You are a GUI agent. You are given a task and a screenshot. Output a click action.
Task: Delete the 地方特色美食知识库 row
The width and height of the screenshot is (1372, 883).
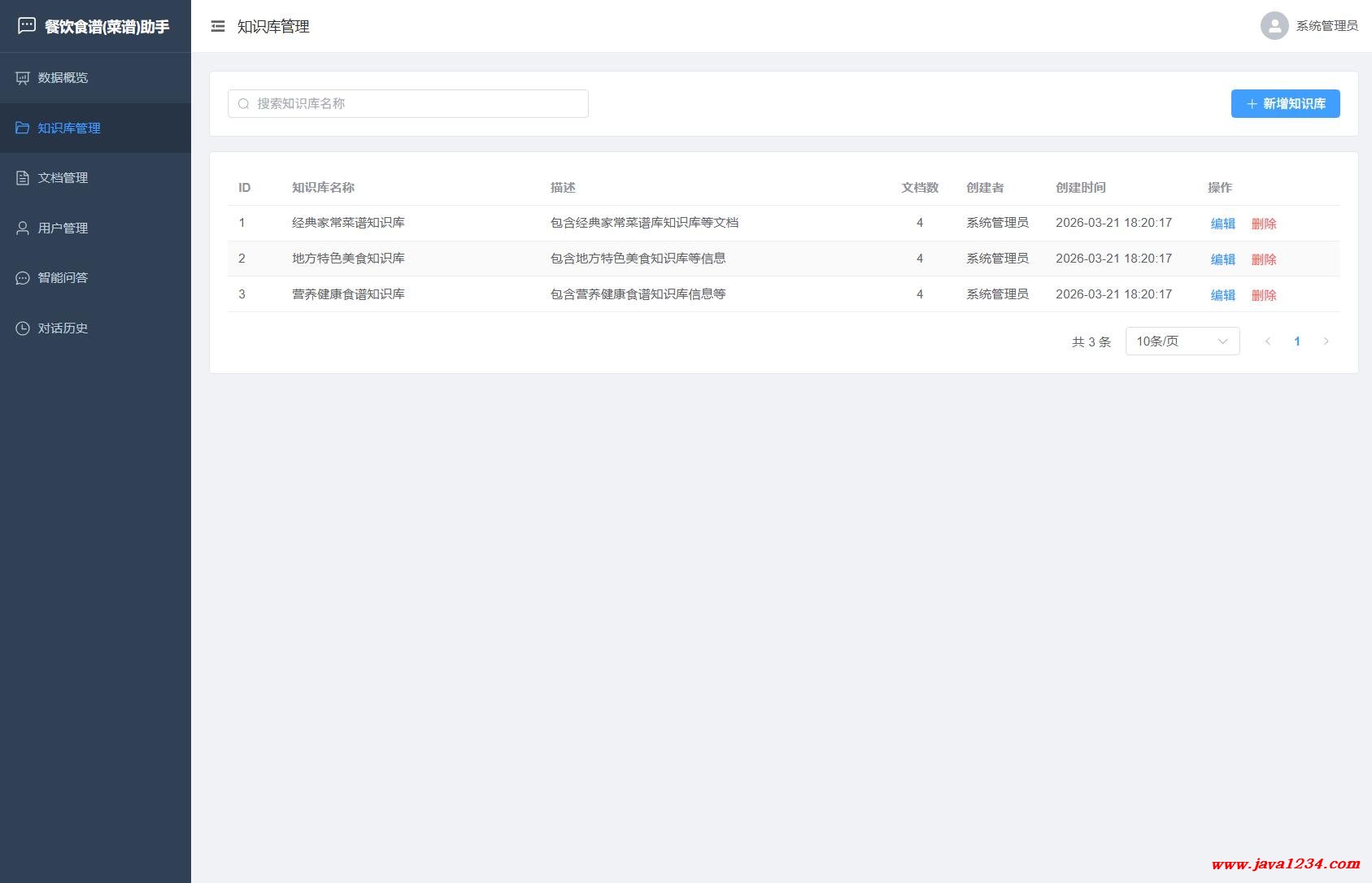pyautogui.click(x=1263, y=259)
